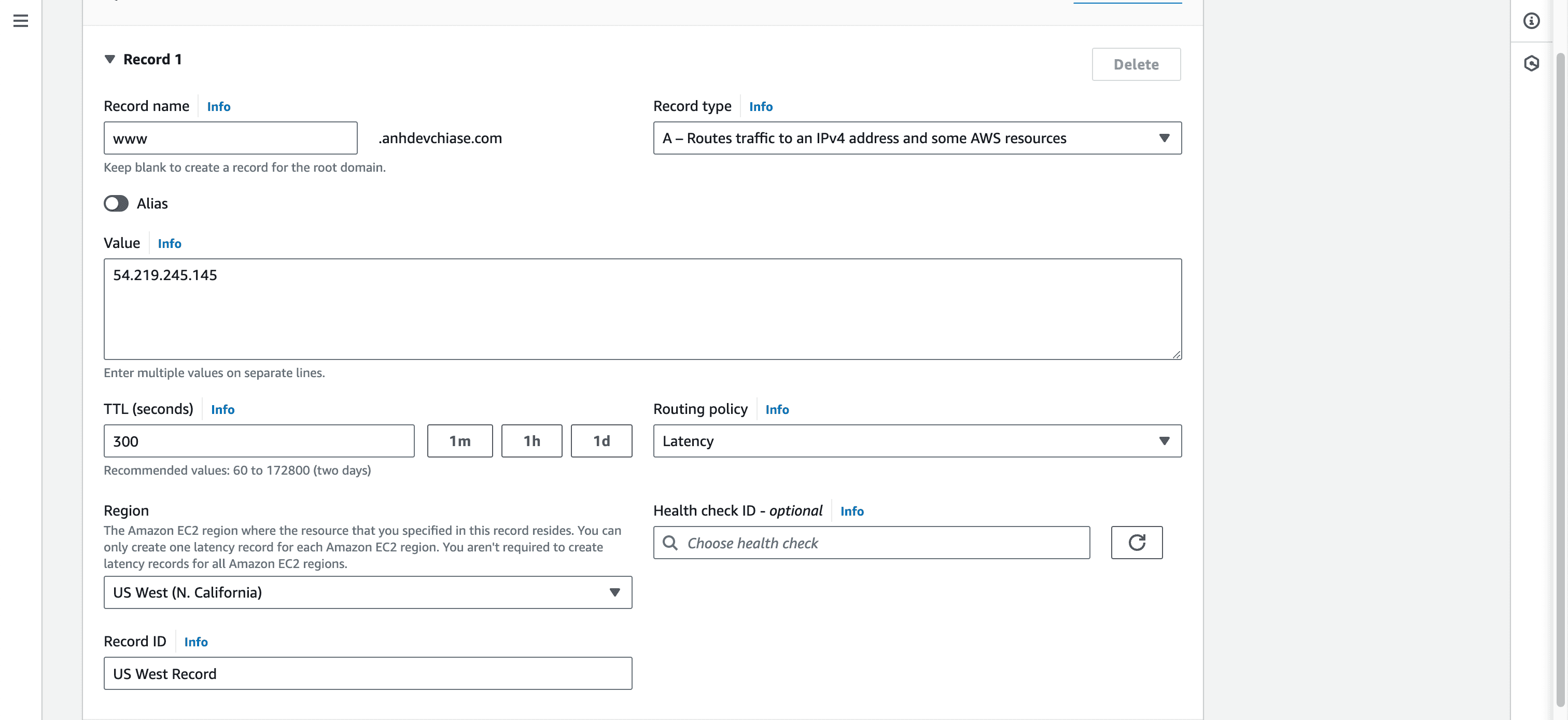Open the Routing policy dropdown

pyautogui.click(x=917, y=441)
